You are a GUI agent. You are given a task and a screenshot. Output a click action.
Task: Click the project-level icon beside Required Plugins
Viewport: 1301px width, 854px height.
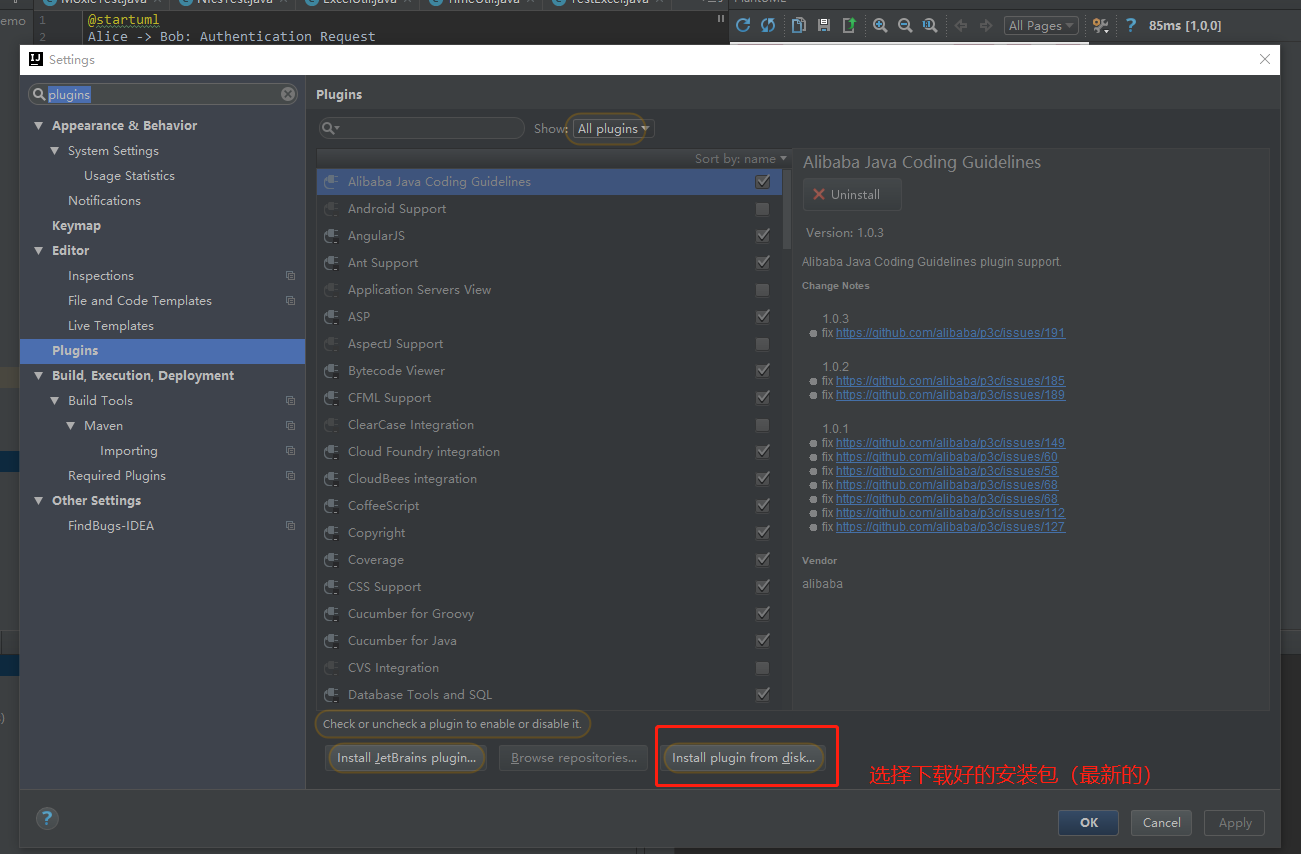click(x=290, y=476)
